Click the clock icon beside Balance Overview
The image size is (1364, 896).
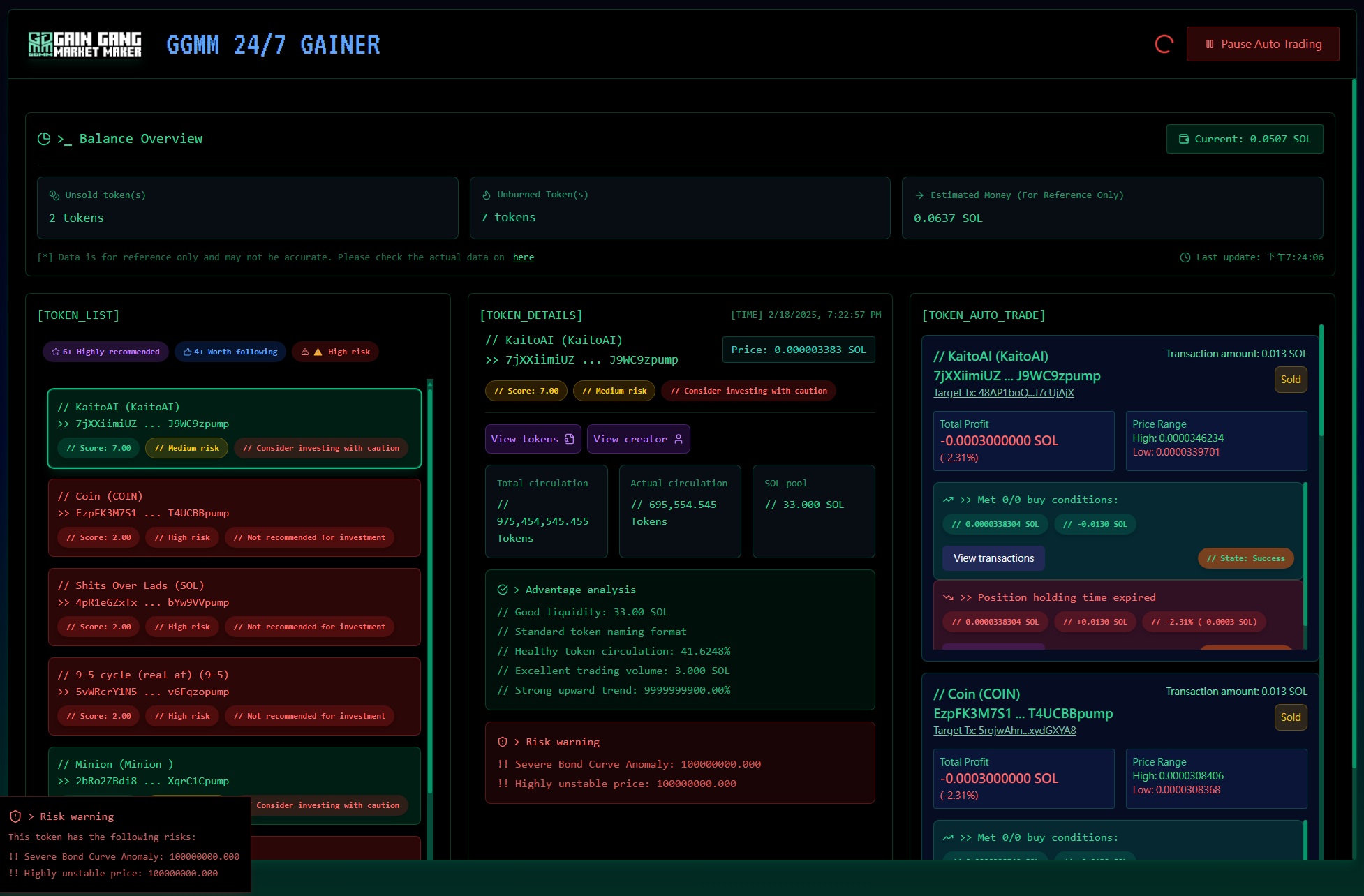[45, 138]
